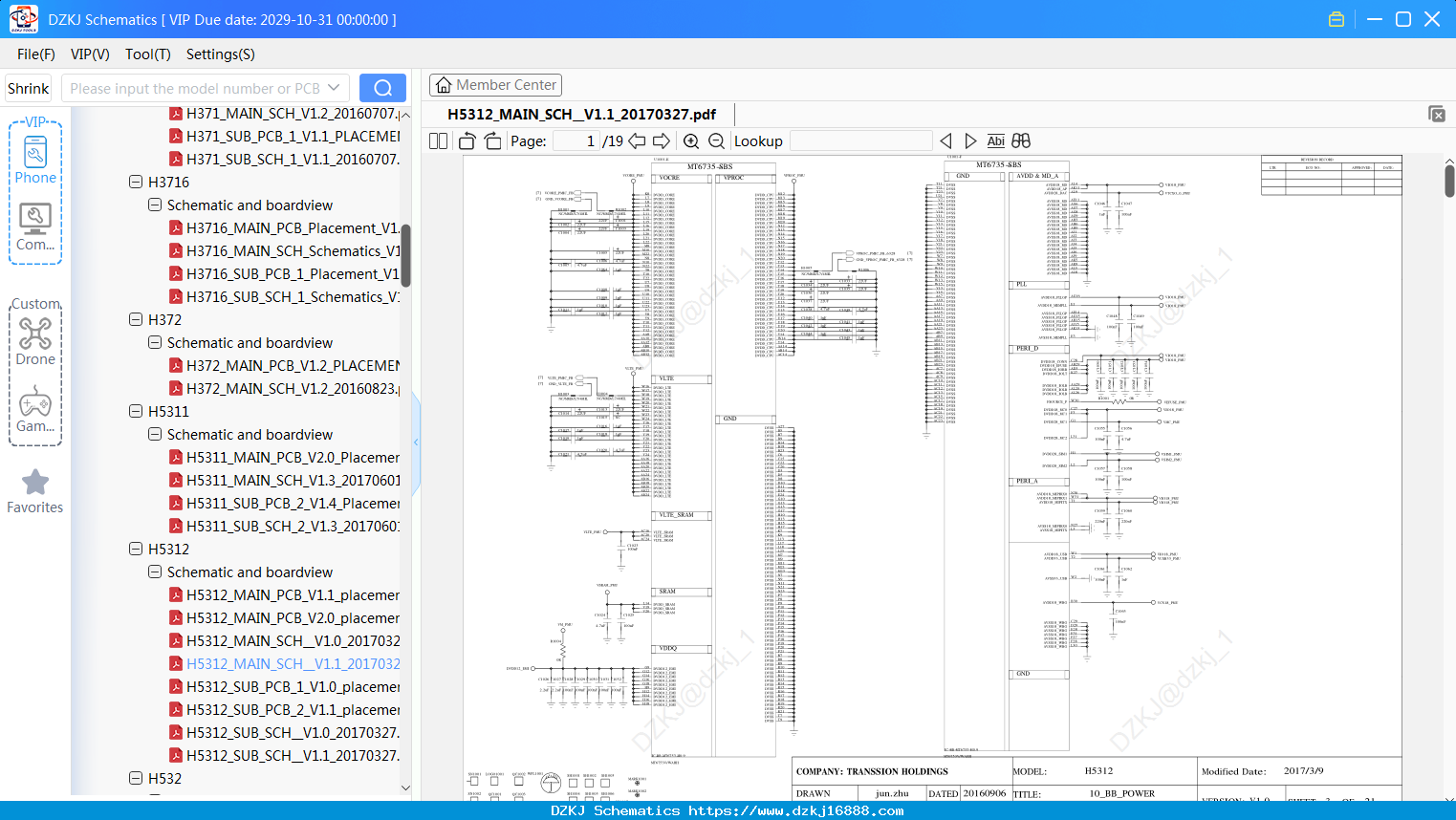The image size is (1456, 820).
Task: Rotate the page clockwise
Action: [492, 140]
